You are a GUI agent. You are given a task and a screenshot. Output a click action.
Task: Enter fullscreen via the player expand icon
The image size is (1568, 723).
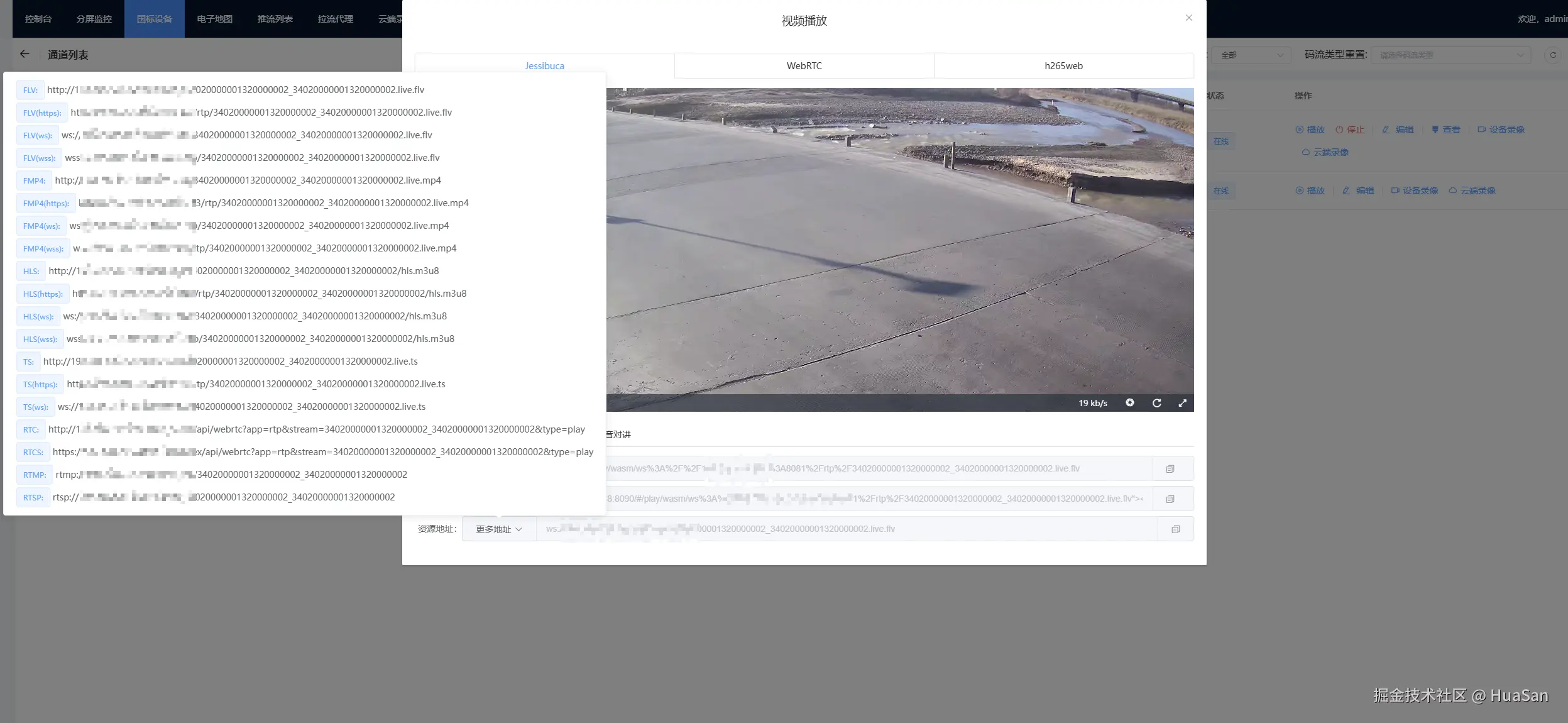1182,403
